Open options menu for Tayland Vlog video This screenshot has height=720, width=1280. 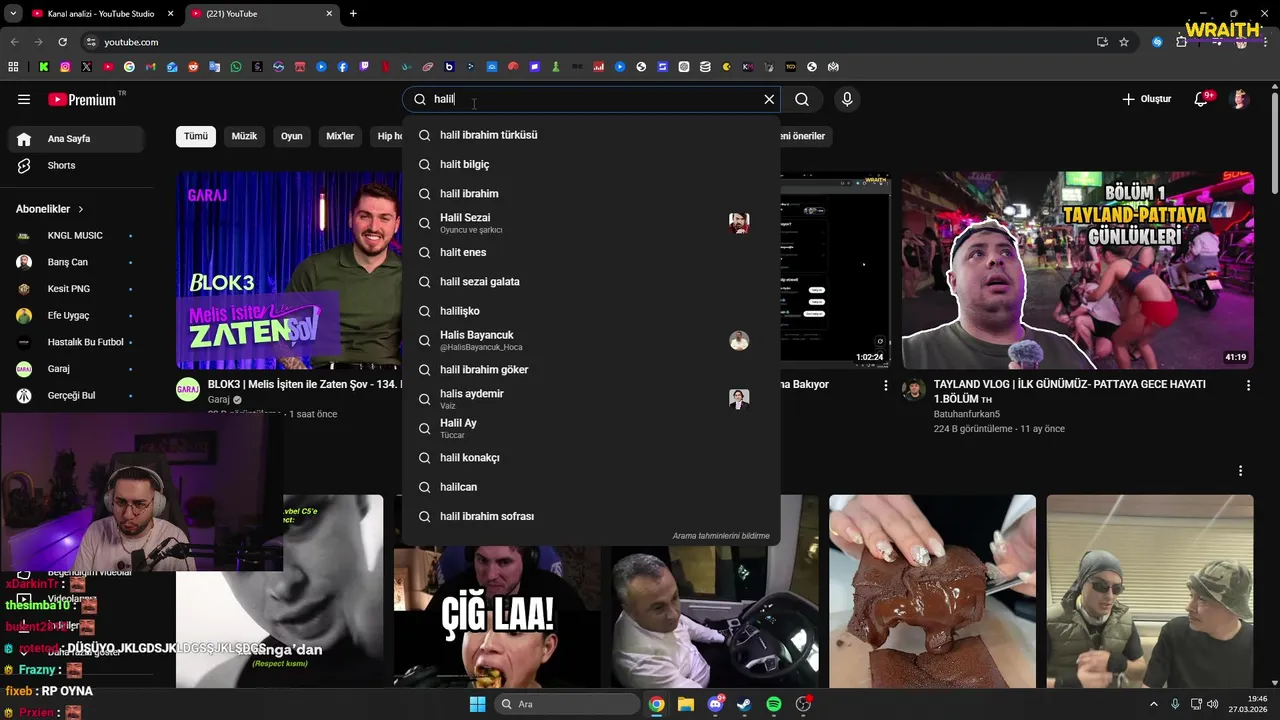coord(1248,385)
